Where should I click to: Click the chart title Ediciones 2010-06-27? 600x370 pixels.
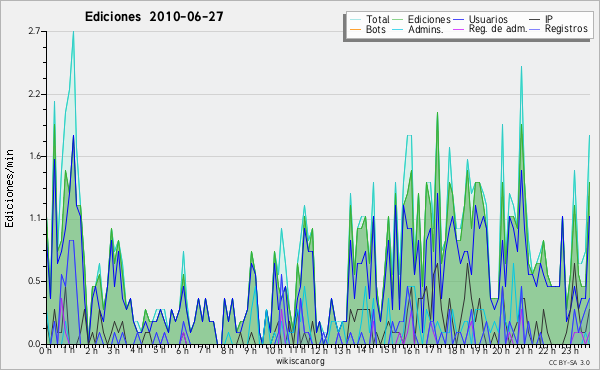[154, 17]
